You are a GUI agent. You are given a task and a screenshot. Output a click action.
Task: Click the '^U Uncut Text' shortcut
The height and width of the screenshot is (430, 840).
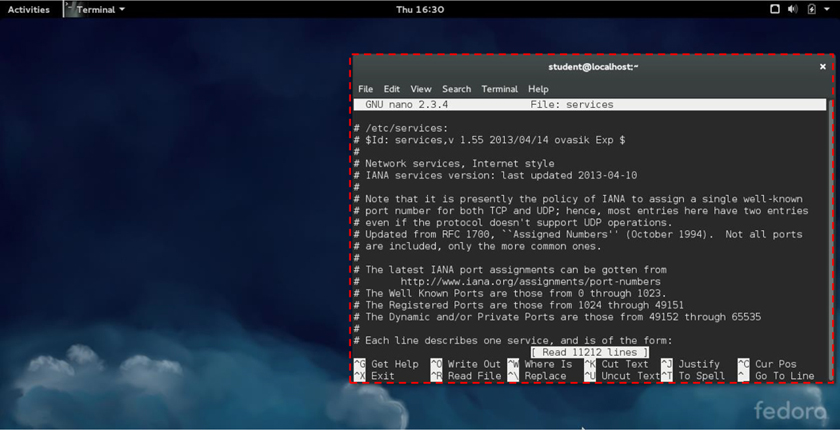click(x=622, y=376)
